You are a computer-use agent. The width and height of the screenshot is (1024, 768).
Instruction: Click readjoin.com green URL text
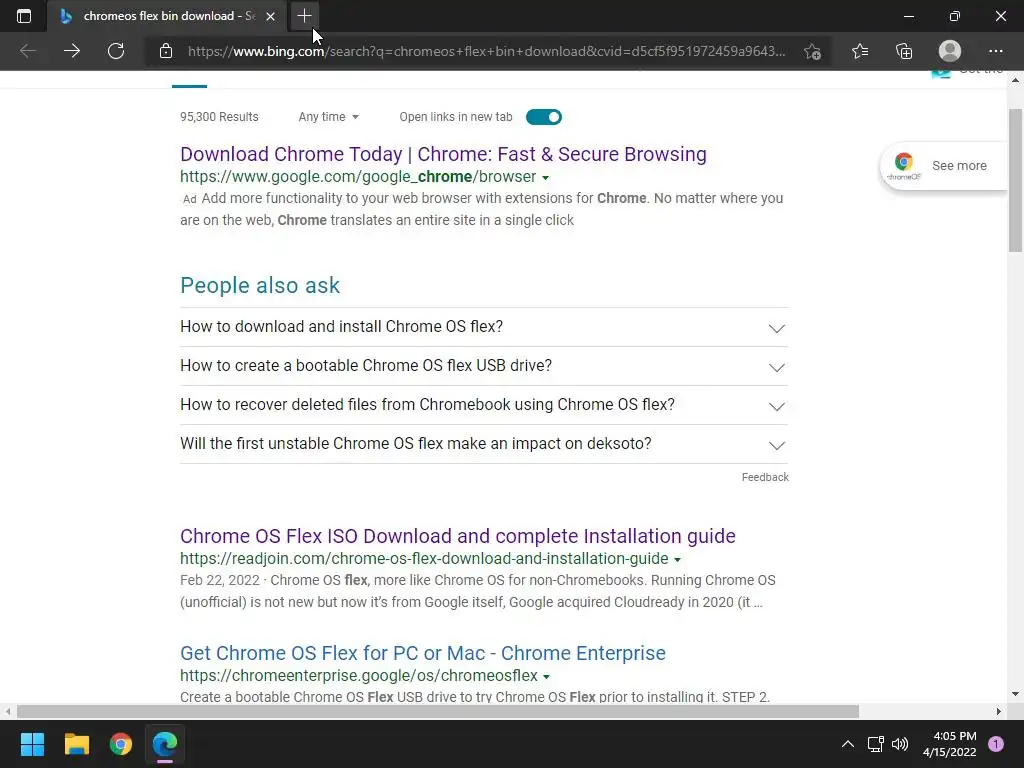tap(424, 559)
